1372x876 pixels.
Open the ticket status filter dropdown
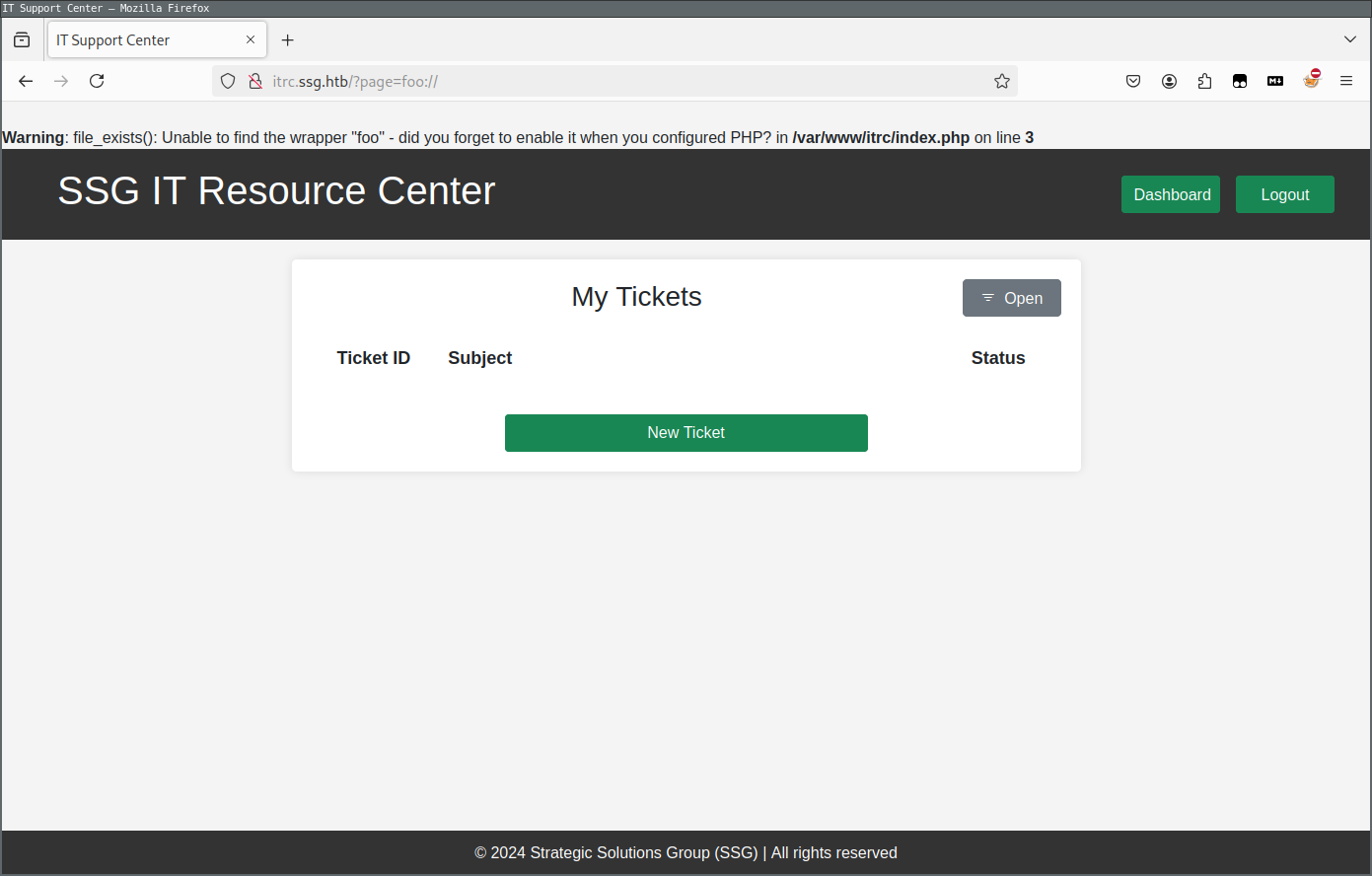point(1011,298)
